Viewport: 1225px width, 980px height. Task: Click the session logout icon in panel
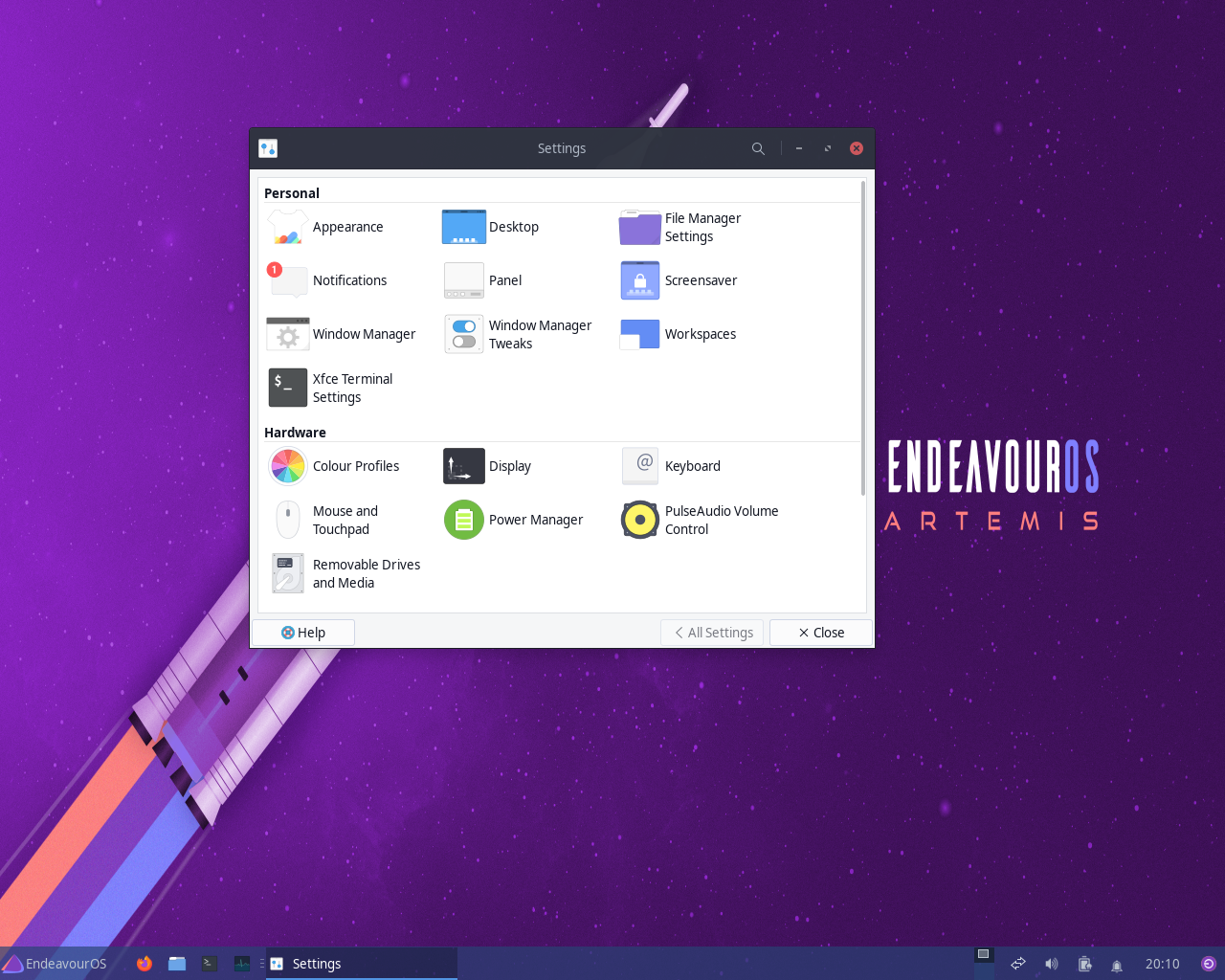(x=1209, y=964)
